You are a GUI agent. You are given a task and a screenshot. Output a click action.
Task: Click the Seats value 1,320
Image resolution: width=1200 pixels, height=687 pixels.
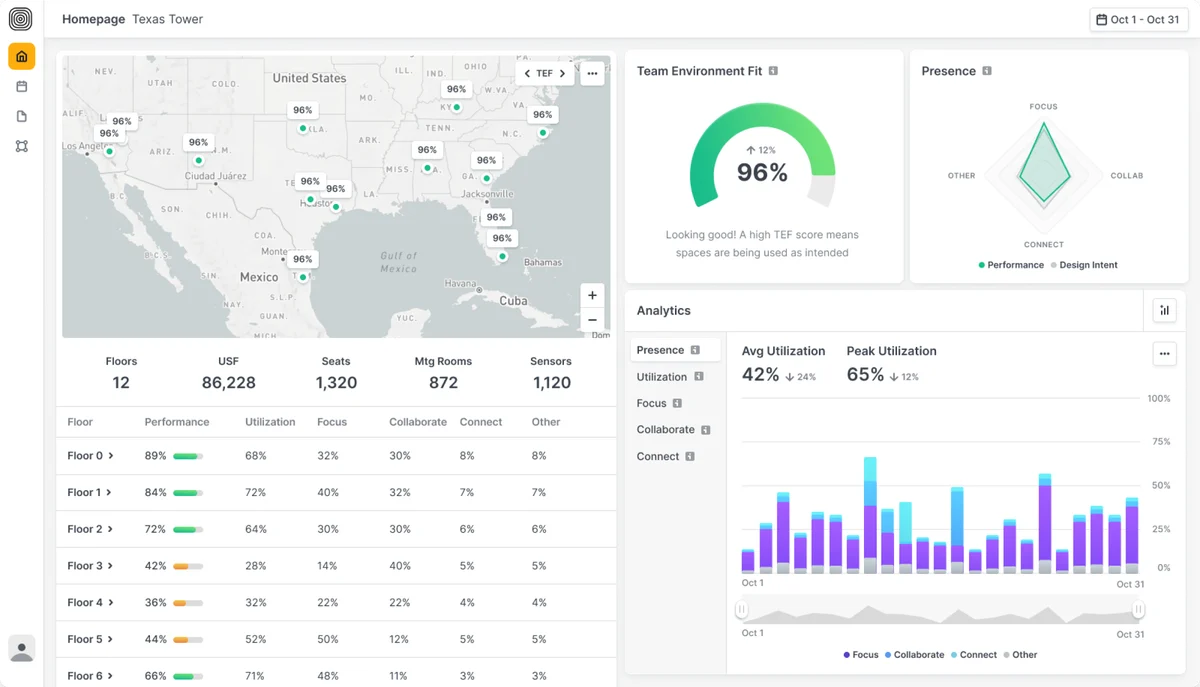pyautogui.click(x=336, y=383)
